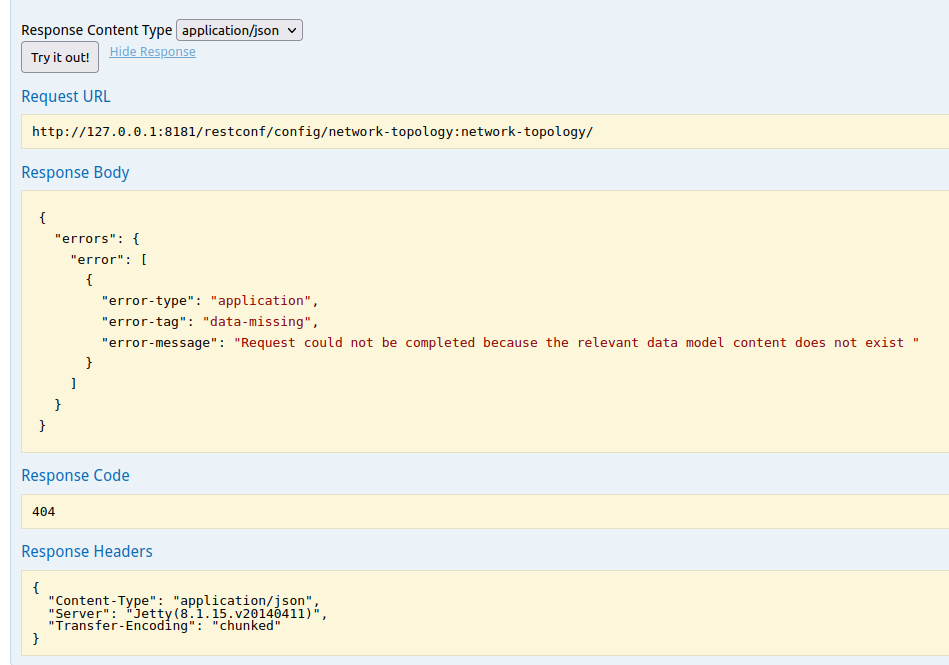Viewport: 949px width, 665px height.
Task: Click the 'Request could not be completed' message
Action: click(x=576, y=343)
